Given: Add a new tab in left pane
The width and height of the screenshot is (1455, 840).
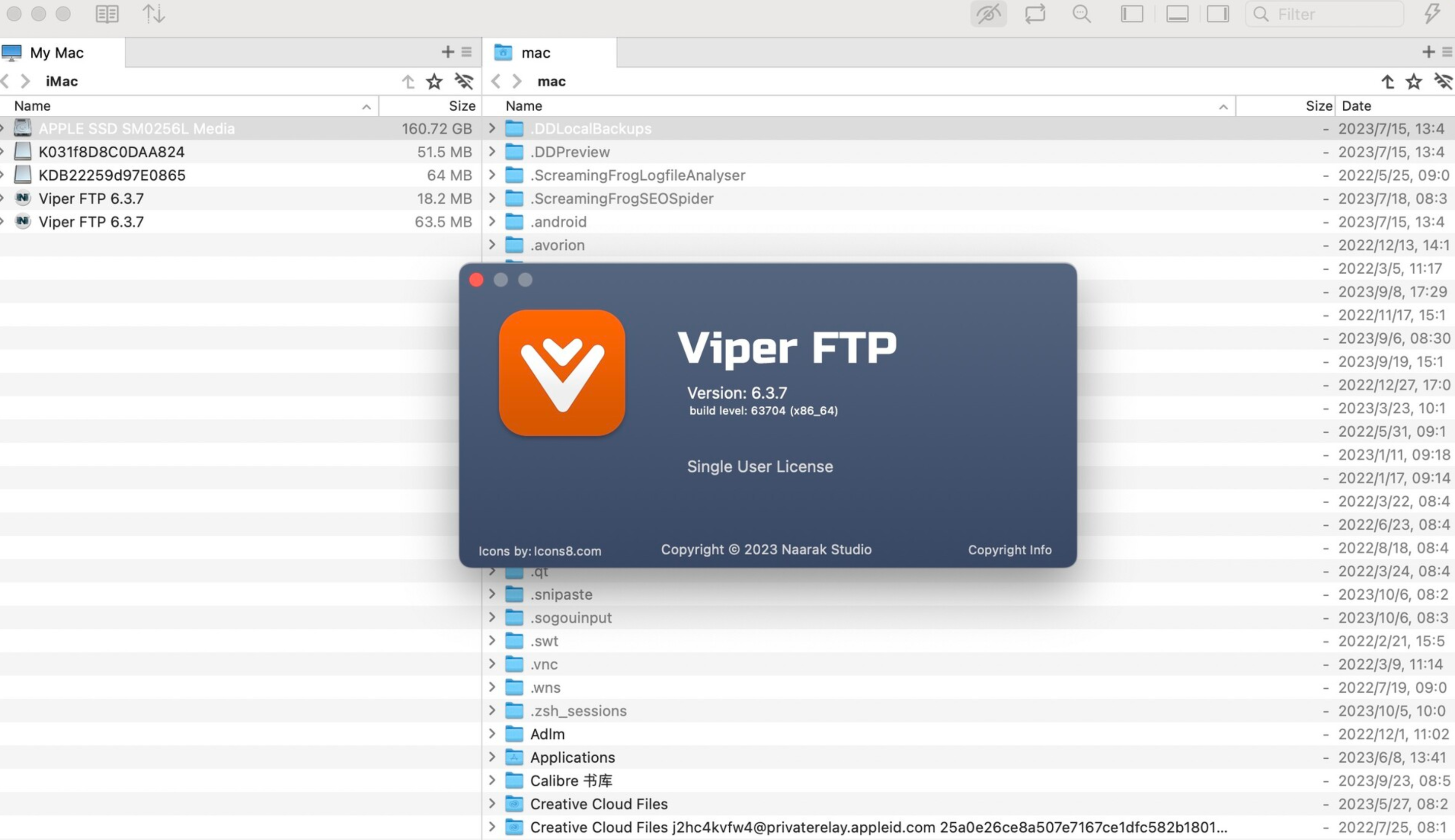Looking at the screenshot, I should 448,52.
